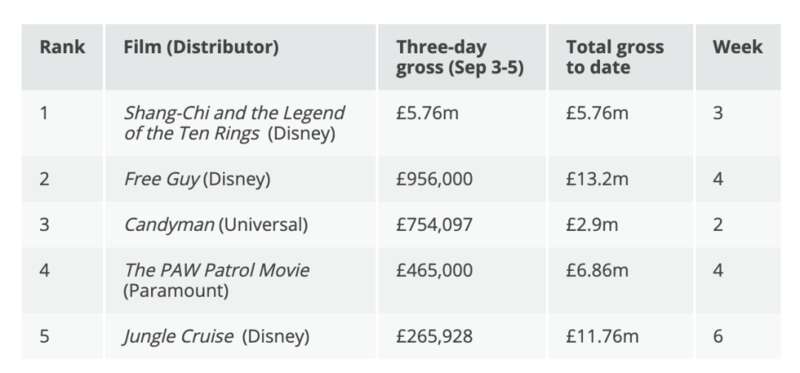Screen dimensions: 800x373
Task: Select the £11.76m total gross value
Action: coord(602,337)
